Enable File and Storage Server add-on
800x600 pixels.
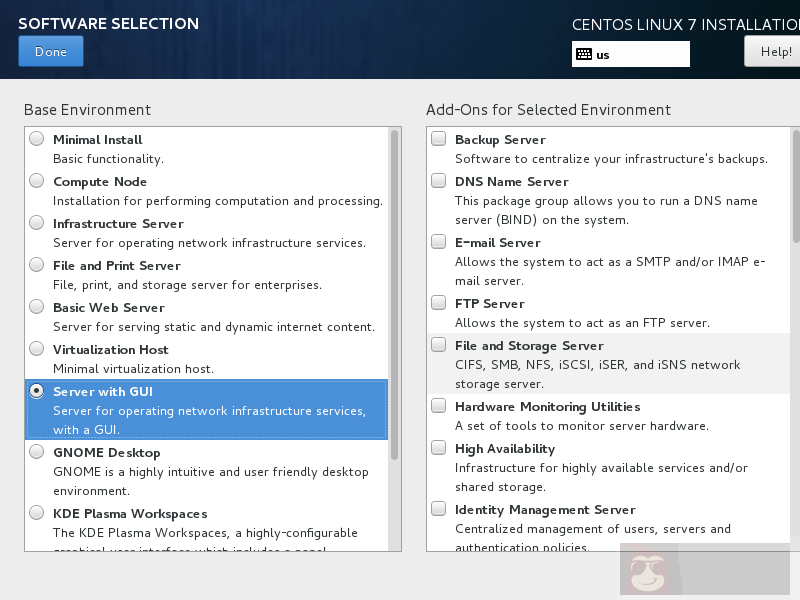tap(438, 345)
